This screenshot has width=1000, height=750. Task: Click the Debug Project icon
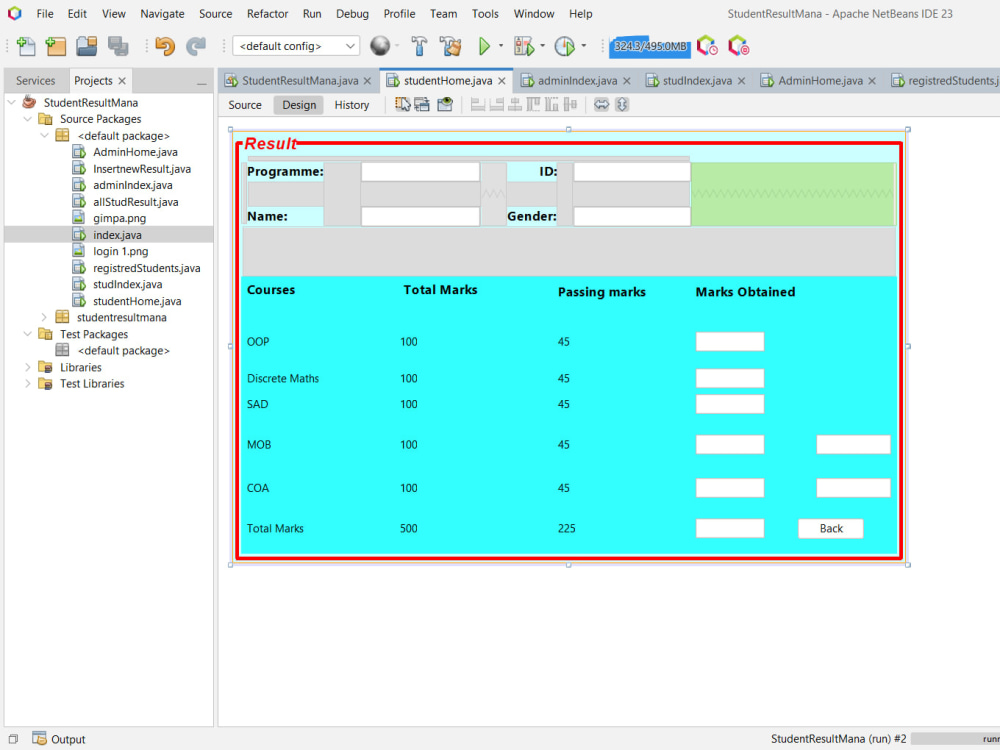coord(524,46)
